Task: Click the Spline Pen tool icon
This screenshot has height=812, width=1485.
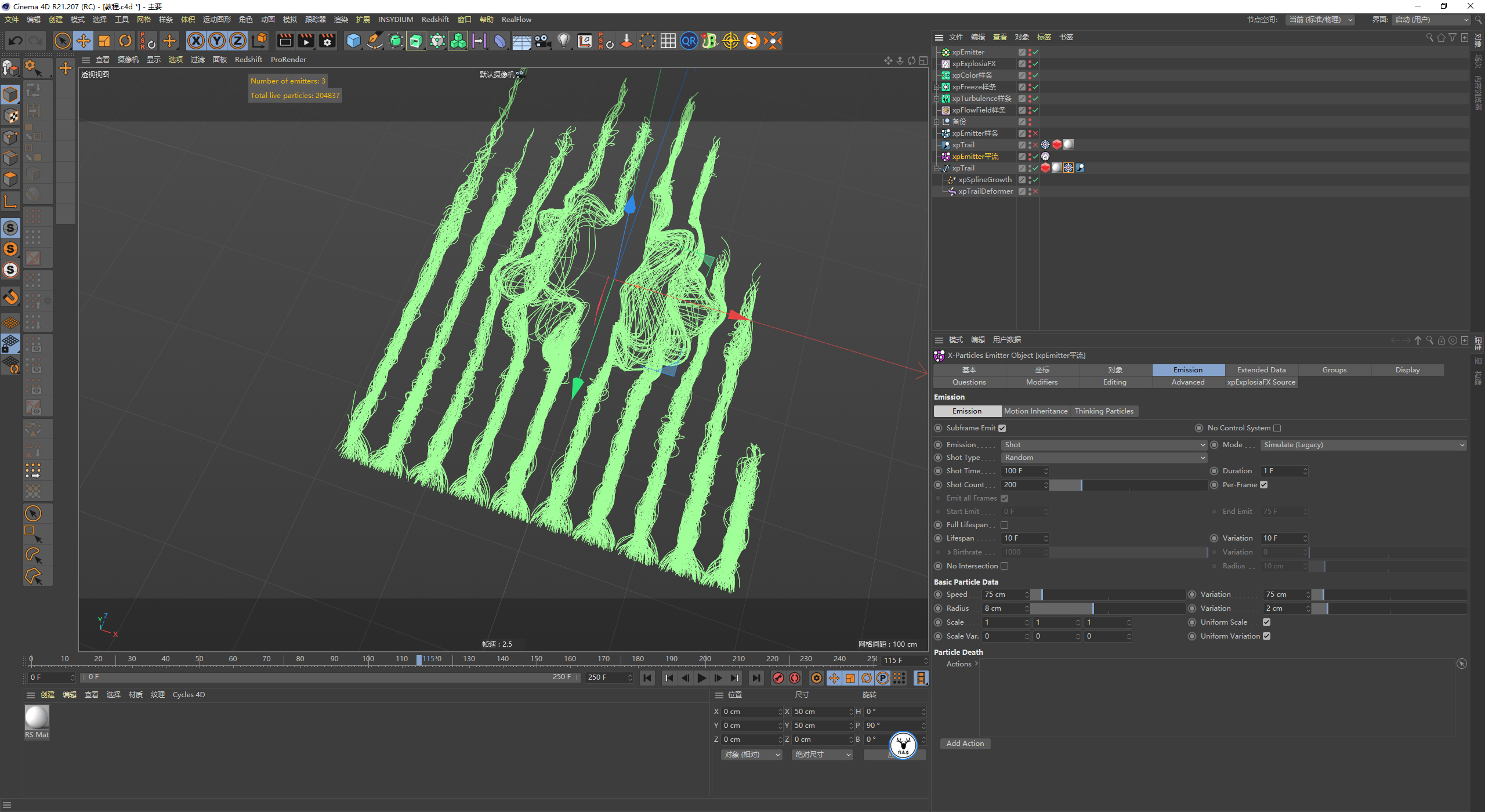Action: [x=375, y=41]
